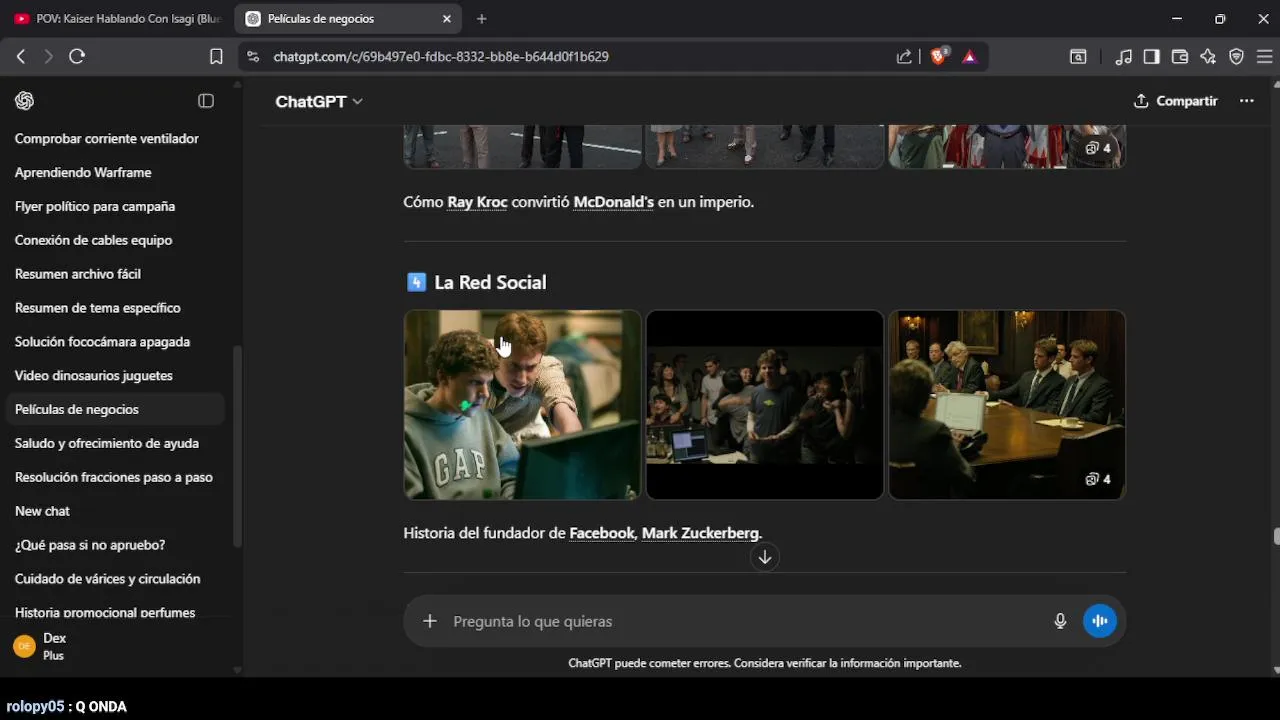Click the microphone dictation icon

click(x=1060, y=621)
